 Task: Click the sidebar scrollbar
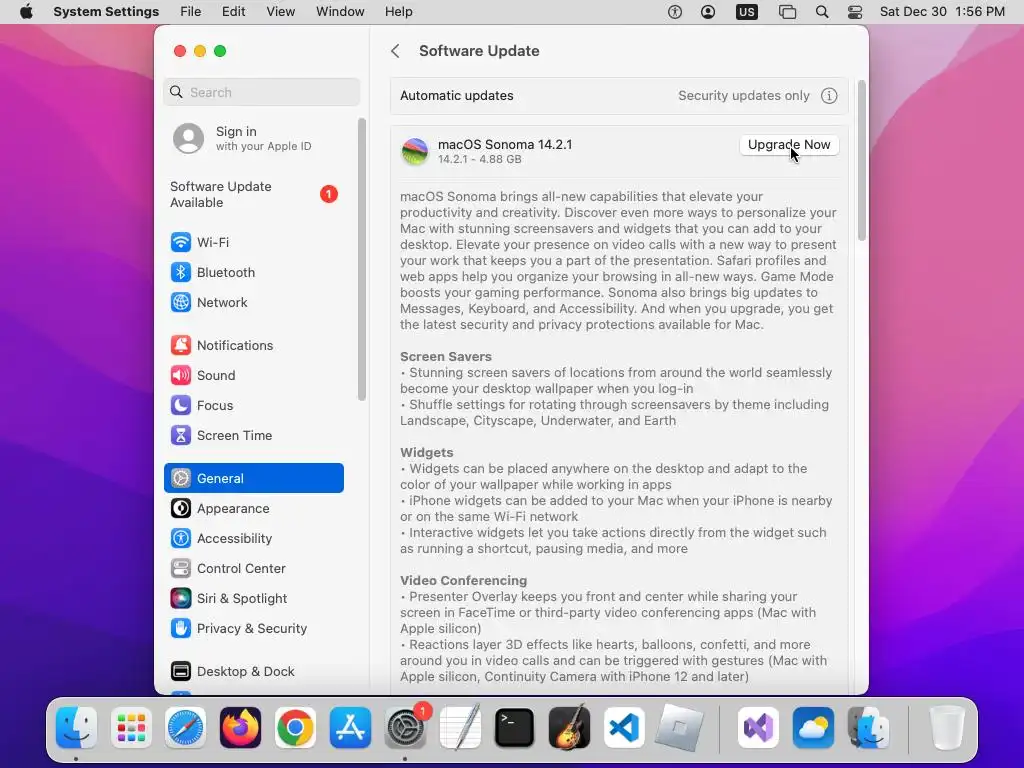coord(362,259)
